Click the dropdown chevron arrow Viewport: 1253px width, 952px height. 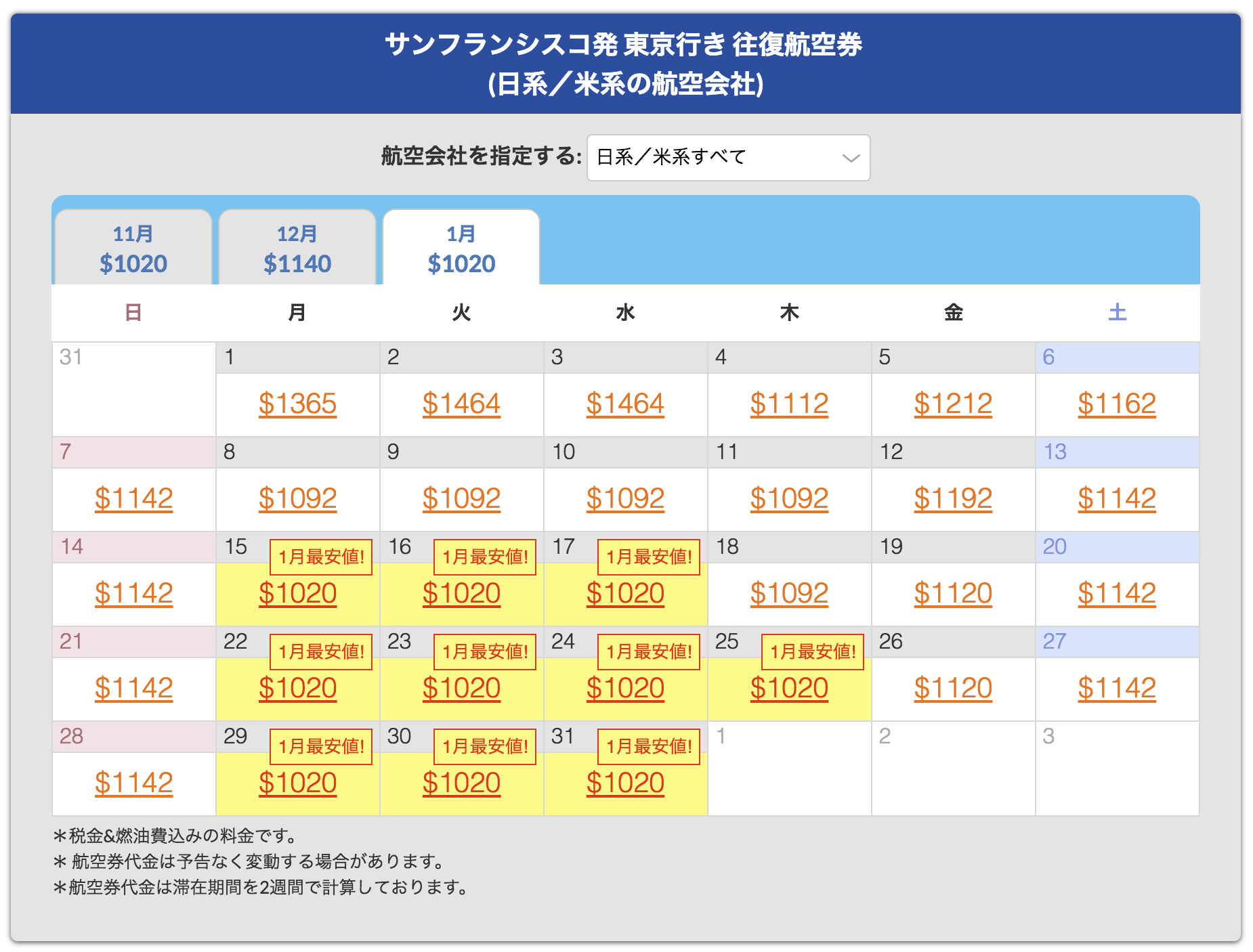click(851, 158)
